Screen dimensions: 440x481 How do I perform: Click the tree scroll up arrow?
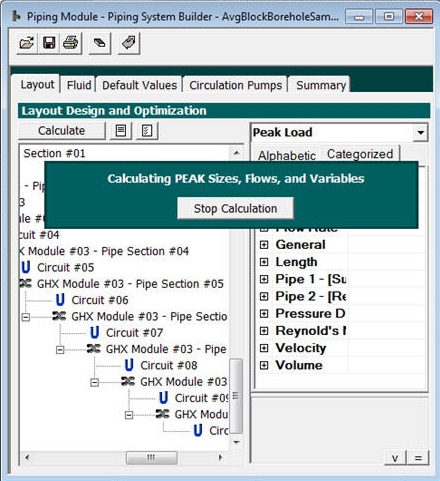236,153
